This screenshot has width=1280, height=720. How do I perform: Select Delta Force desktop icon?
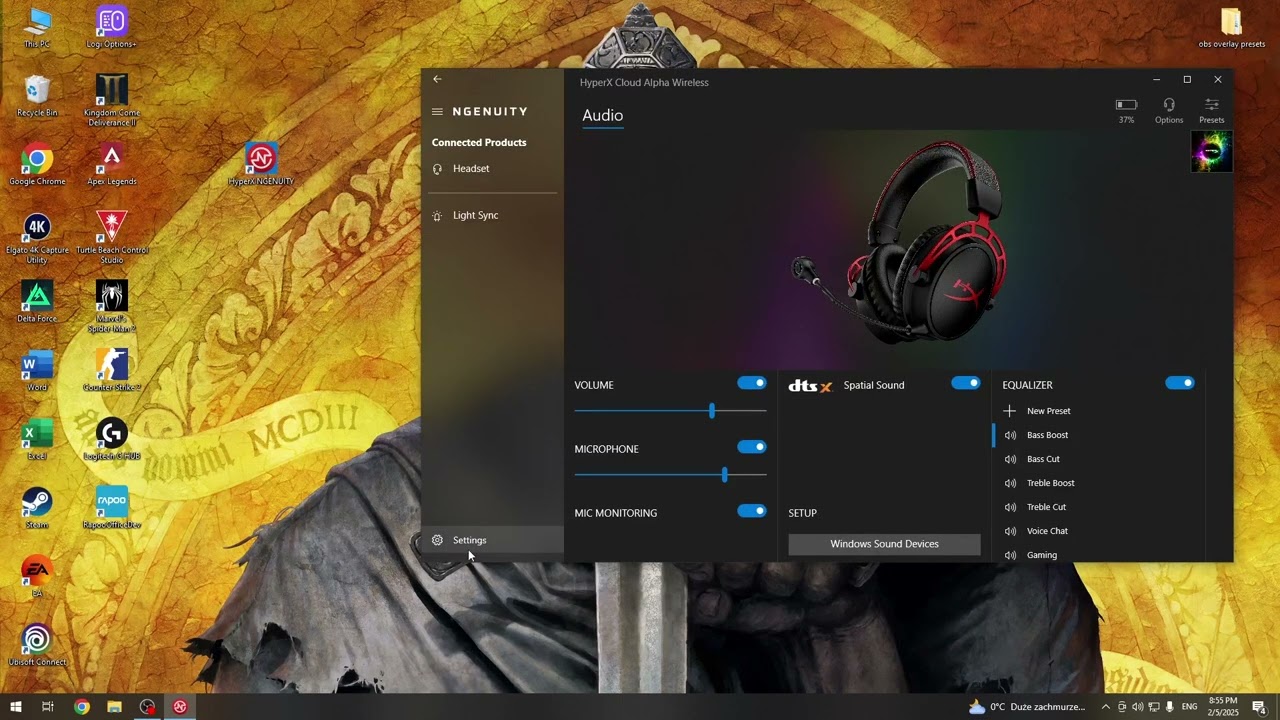[37, 302]
